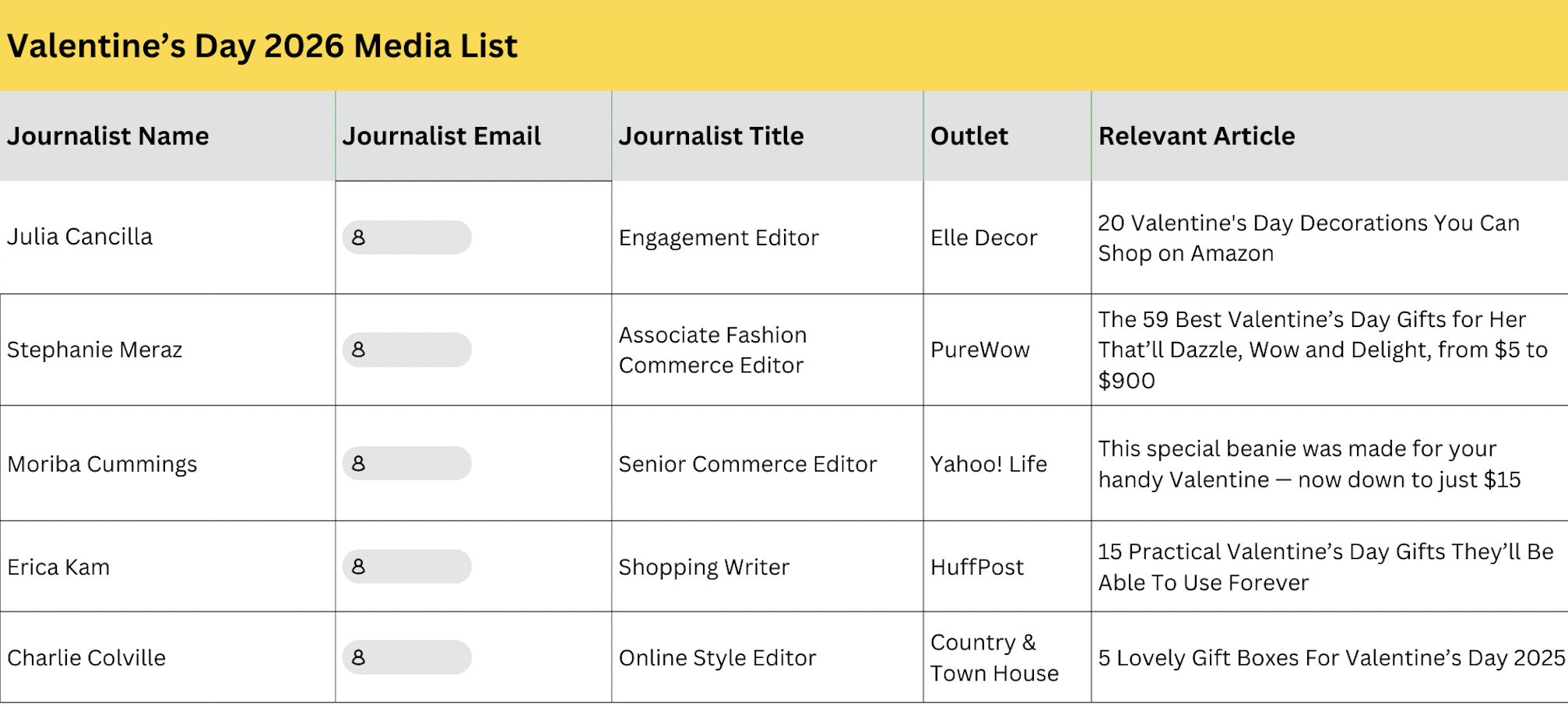This screenshot has height=707, width=1568.
Task: Select the Journalist Name column header
Action: tap(108, 136)
